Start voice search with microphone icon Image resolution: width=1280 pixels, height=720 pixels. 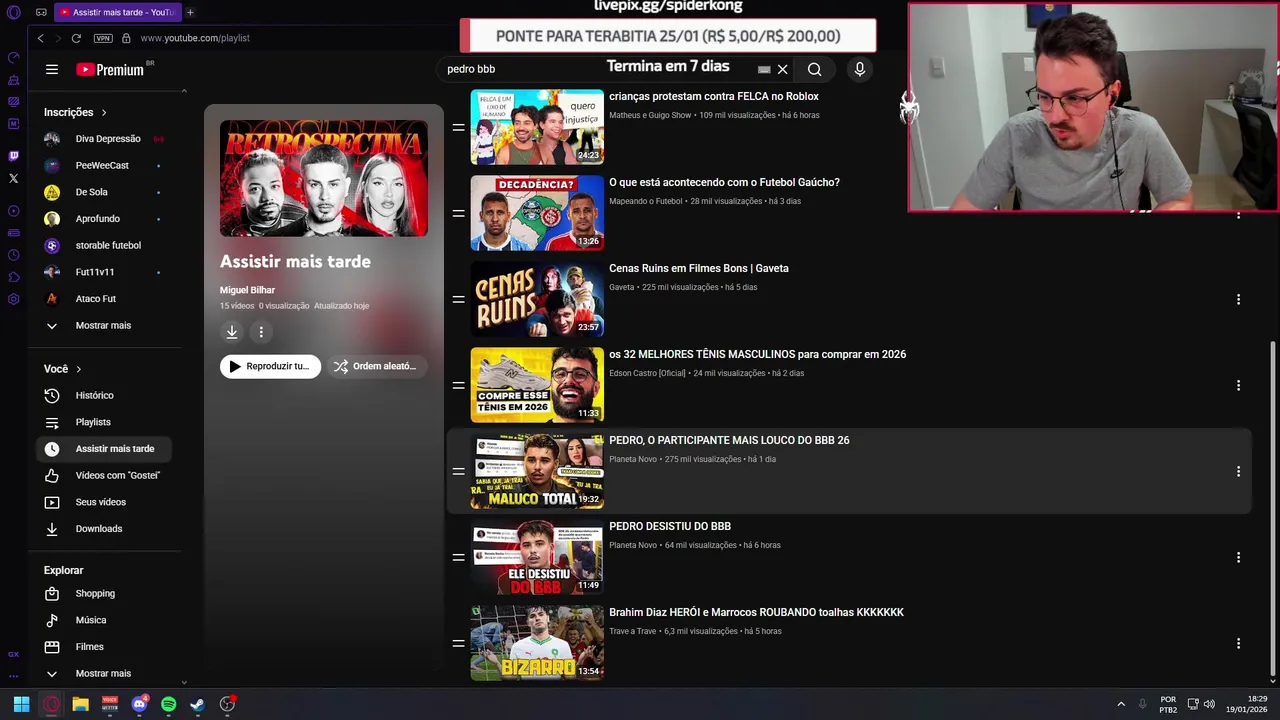tap(859, 69)
